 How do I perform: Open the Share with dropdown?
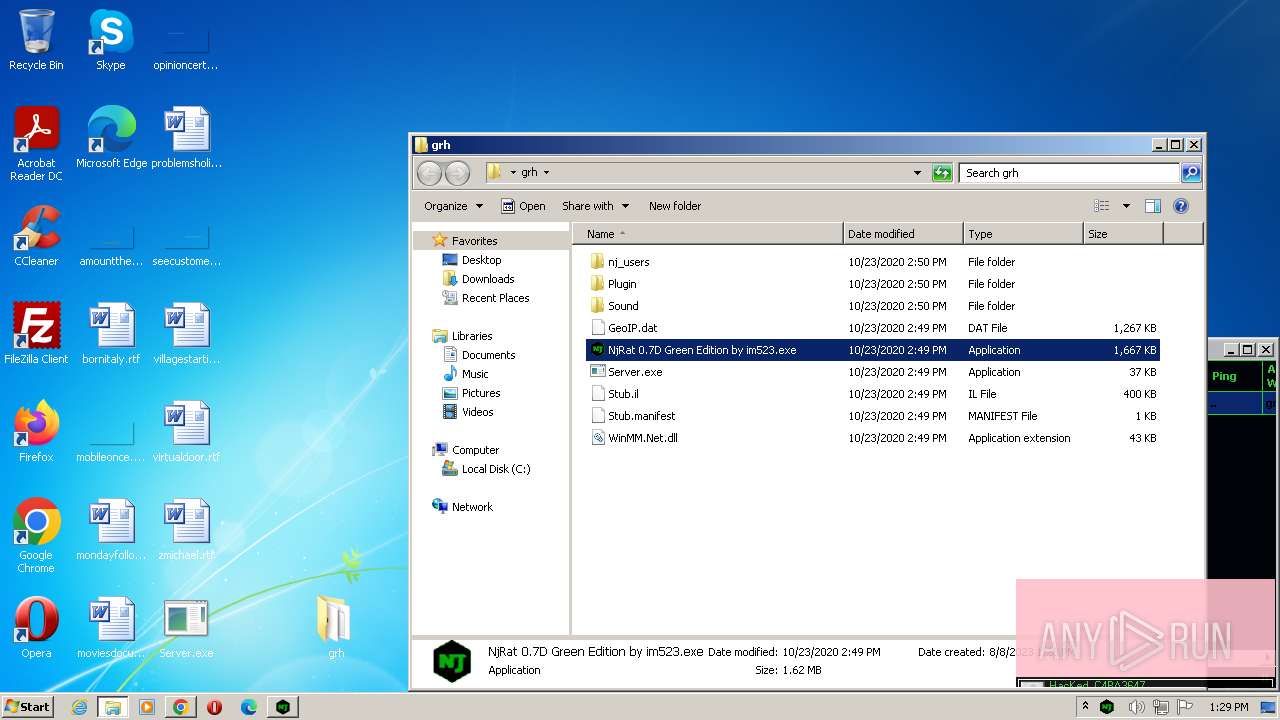click(x=595, y=206)
